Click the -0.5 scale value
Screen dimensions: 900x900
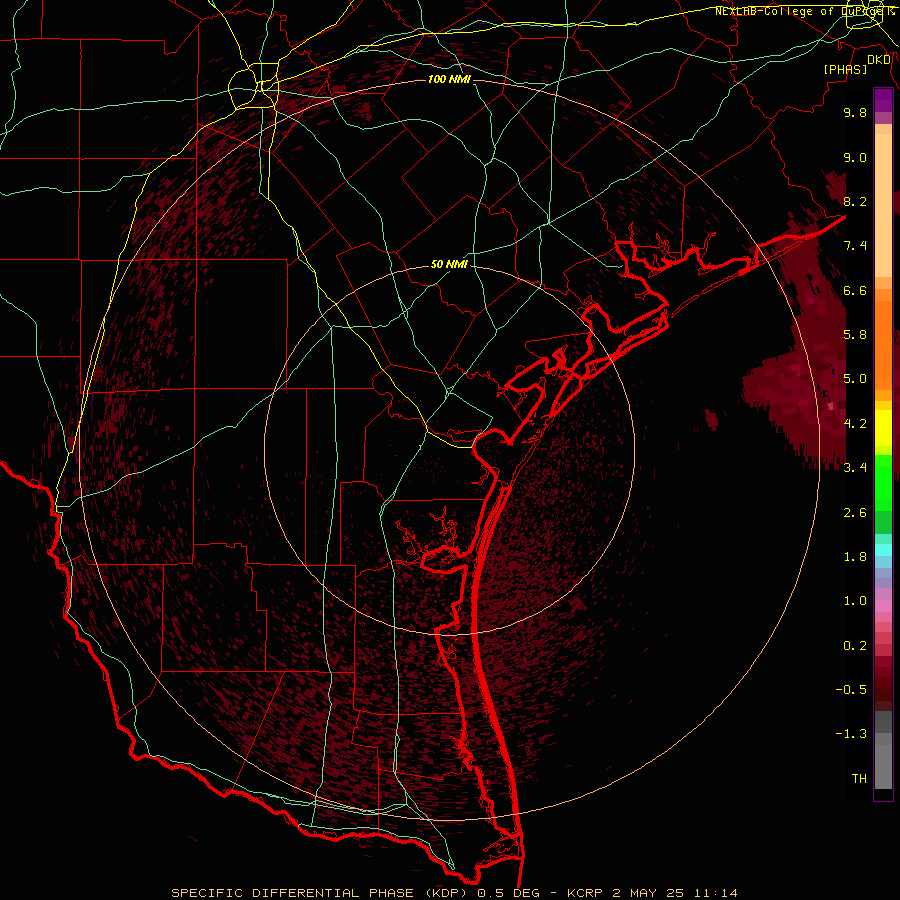(x=851, y=689)
